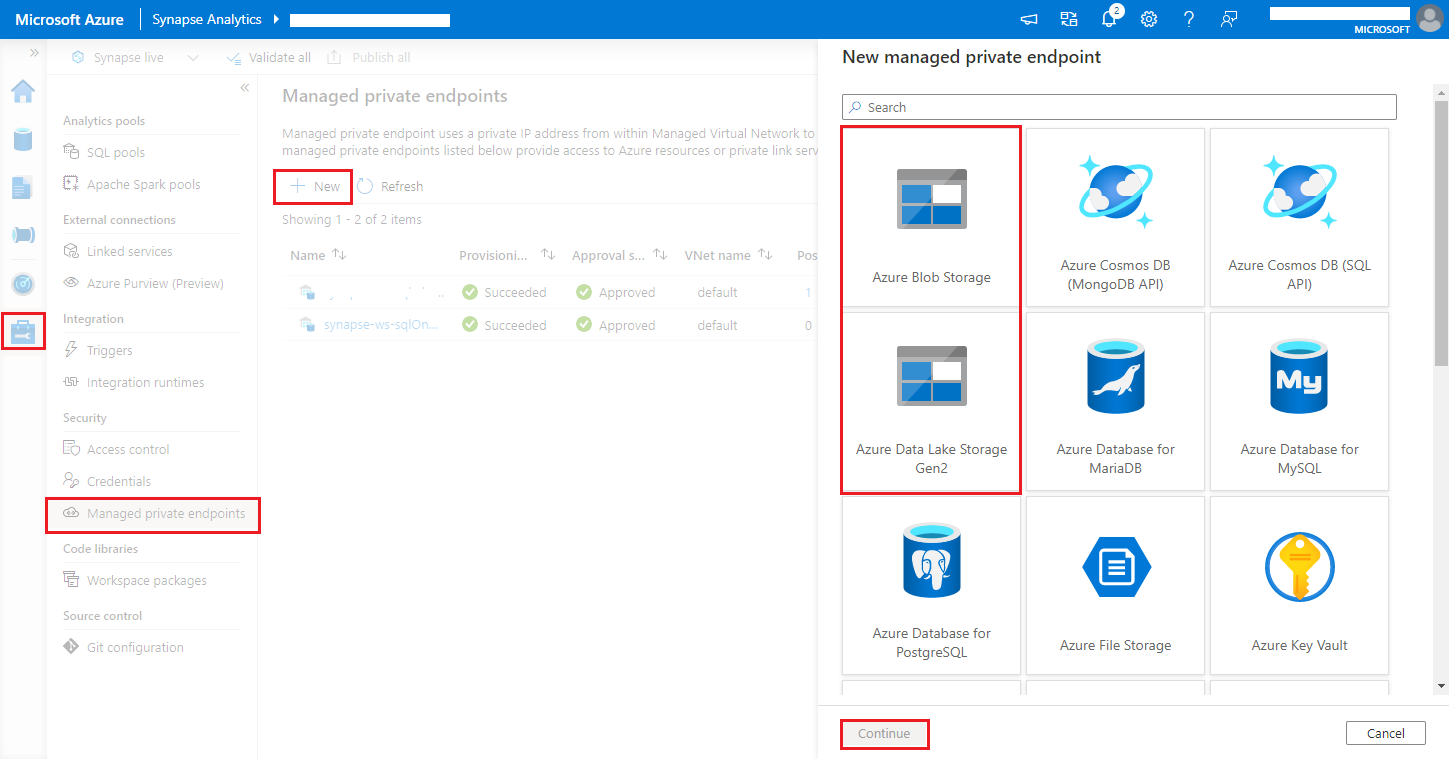Open the notifications bell with two alerts
Screen dimensions: 1449x759
pyautogui.click(x=1108, y=18)
